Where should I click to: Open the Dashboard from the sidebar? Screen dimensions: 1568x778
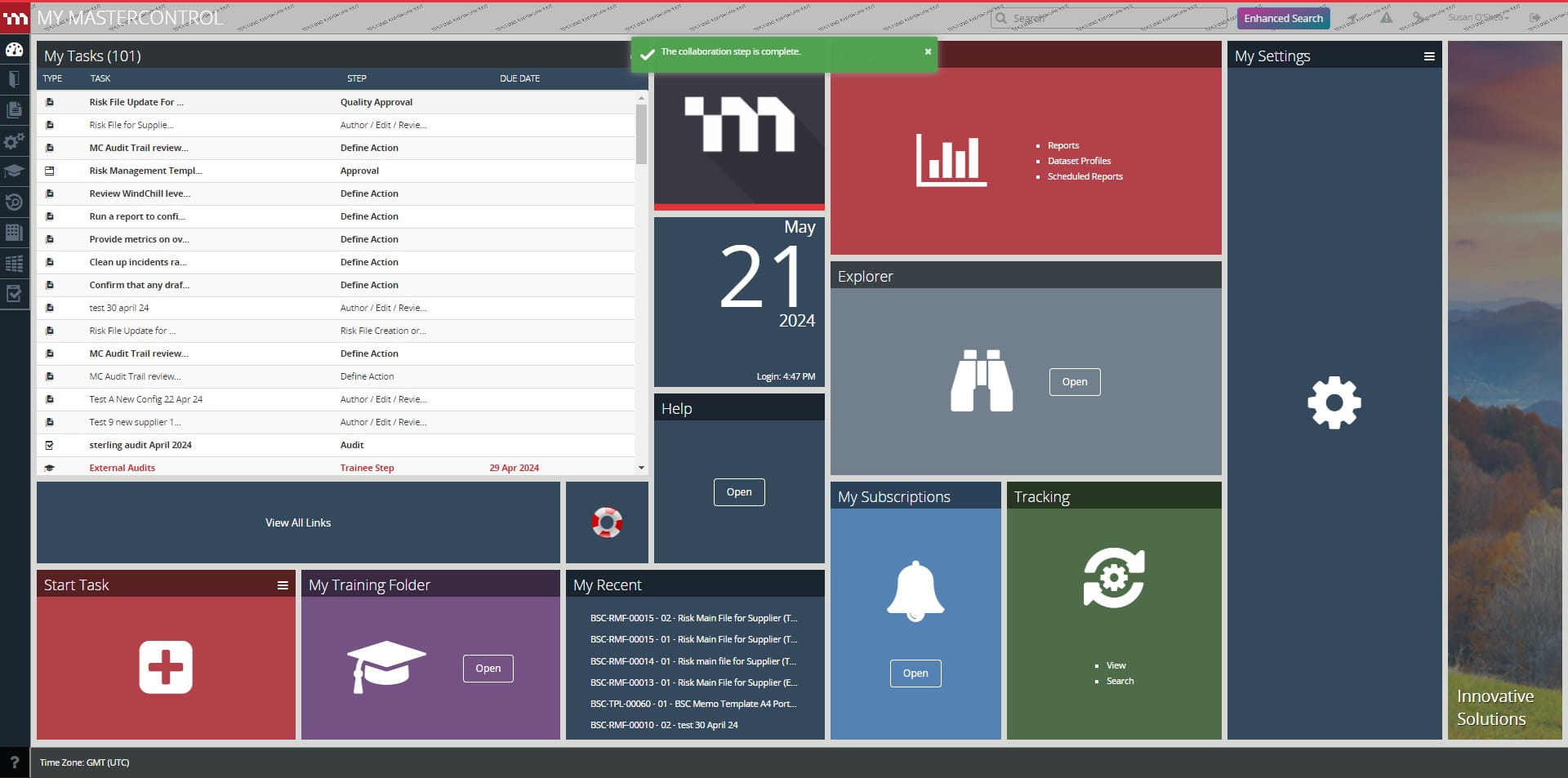14,50
